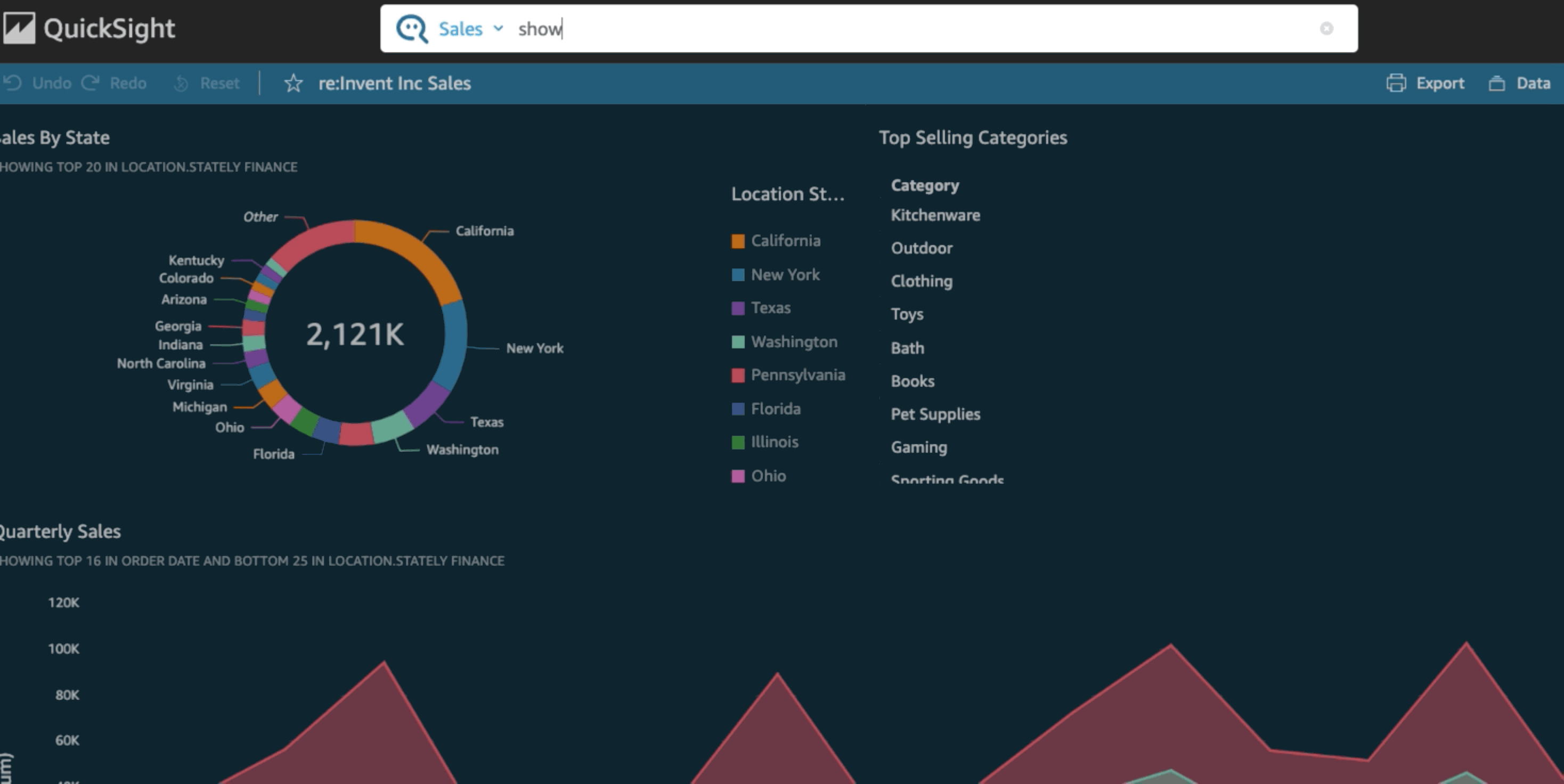Click the re:Invent Inc Sales title
Screen dimensions: 1564x784
[x=395, y=83]
